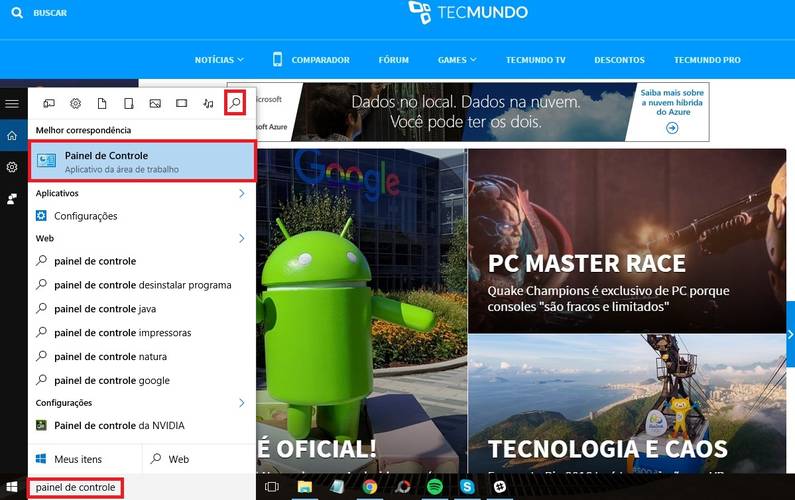Screen dimensions: 795x500
Task: Open the TecMundo TV menu item
Action: [x=535, y=60]
